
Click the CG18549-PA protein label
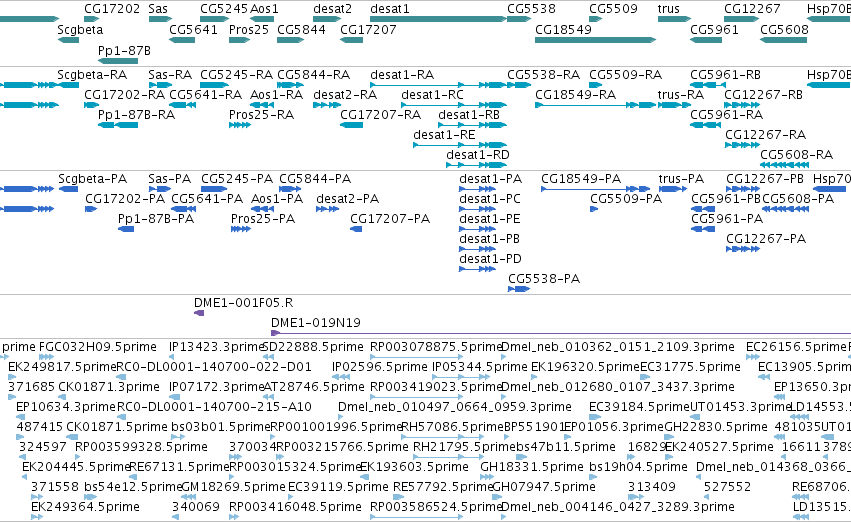coord(581,179)
